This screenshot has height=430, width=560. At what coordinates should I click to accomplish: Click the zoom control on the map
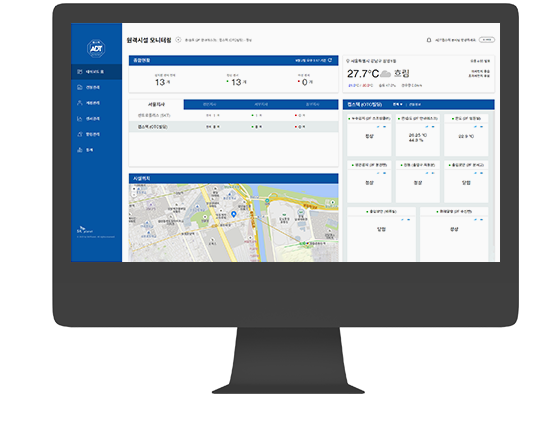pos(134,192)
